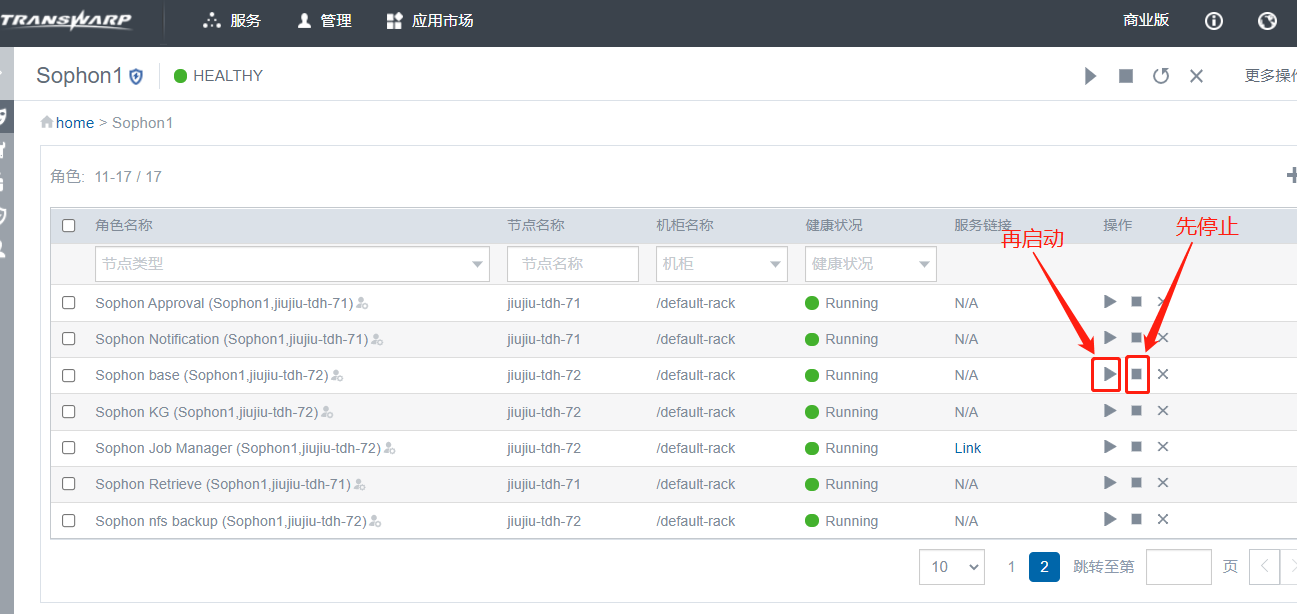Open the page size dropdown showing 10
1297x614 pixels.
tap(951, 567)
